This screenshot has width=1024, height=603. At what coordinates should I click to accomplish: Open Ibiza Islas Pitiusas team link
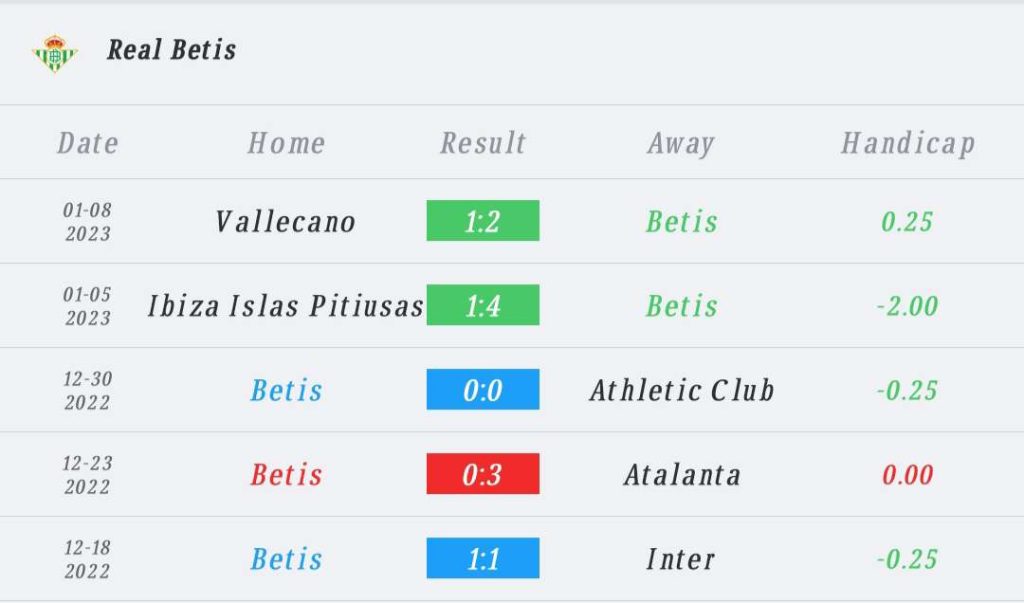point(285,306)
